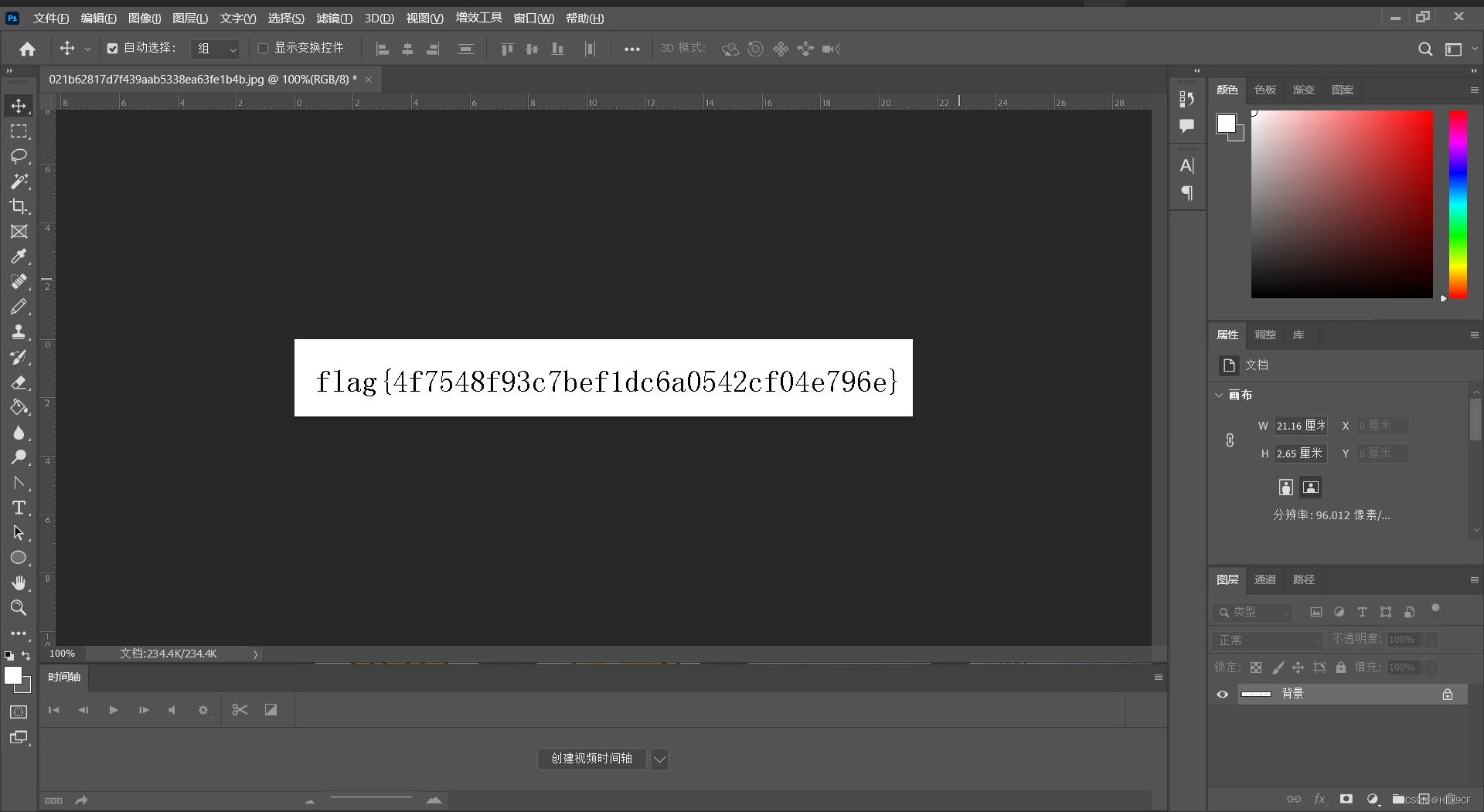Toggle lock transparent pixels in Layers
This screenshot has width=1484, height=812.
[1256, 668]
